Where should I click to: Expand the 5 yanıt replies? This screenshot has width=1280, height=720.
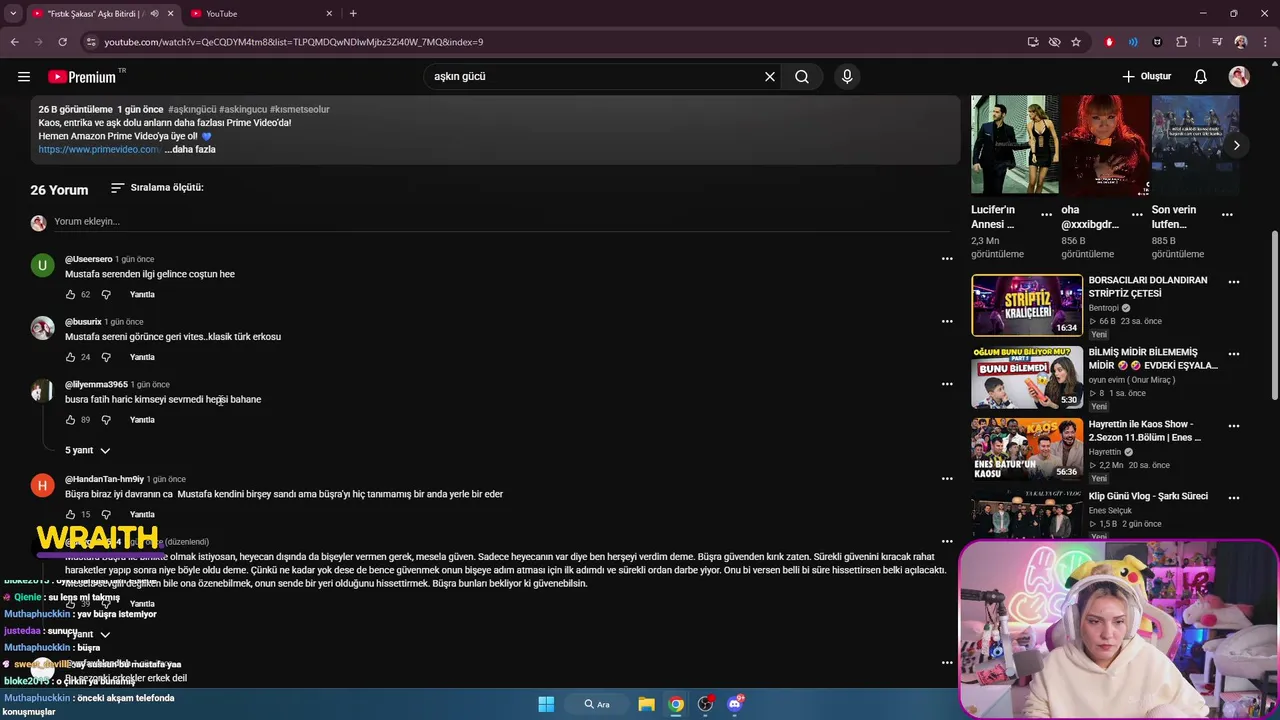[88, 450]
